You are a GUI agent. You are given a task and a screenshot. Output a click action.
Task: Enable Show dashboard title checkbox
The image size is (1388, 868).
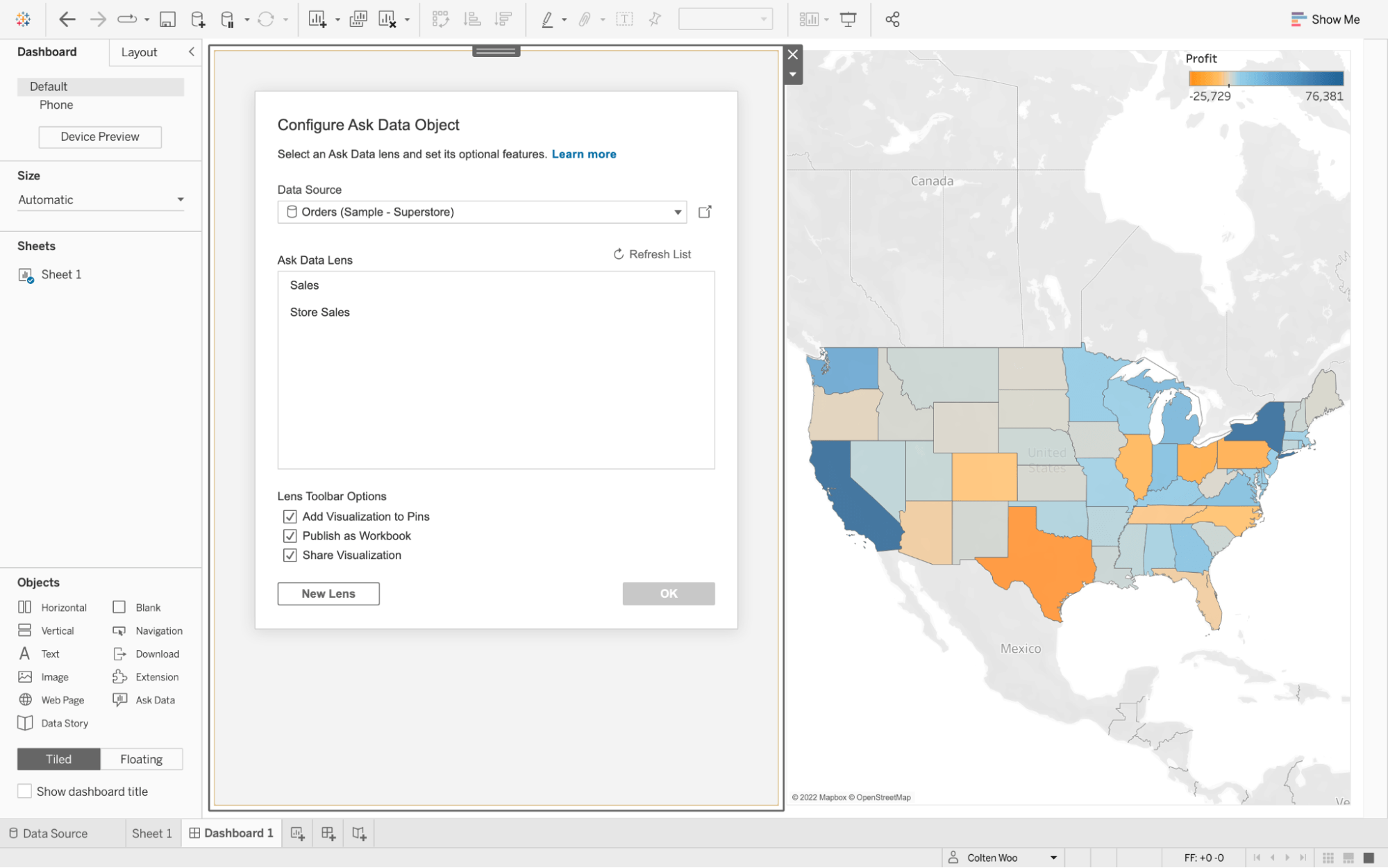click(x=25, y=791)
